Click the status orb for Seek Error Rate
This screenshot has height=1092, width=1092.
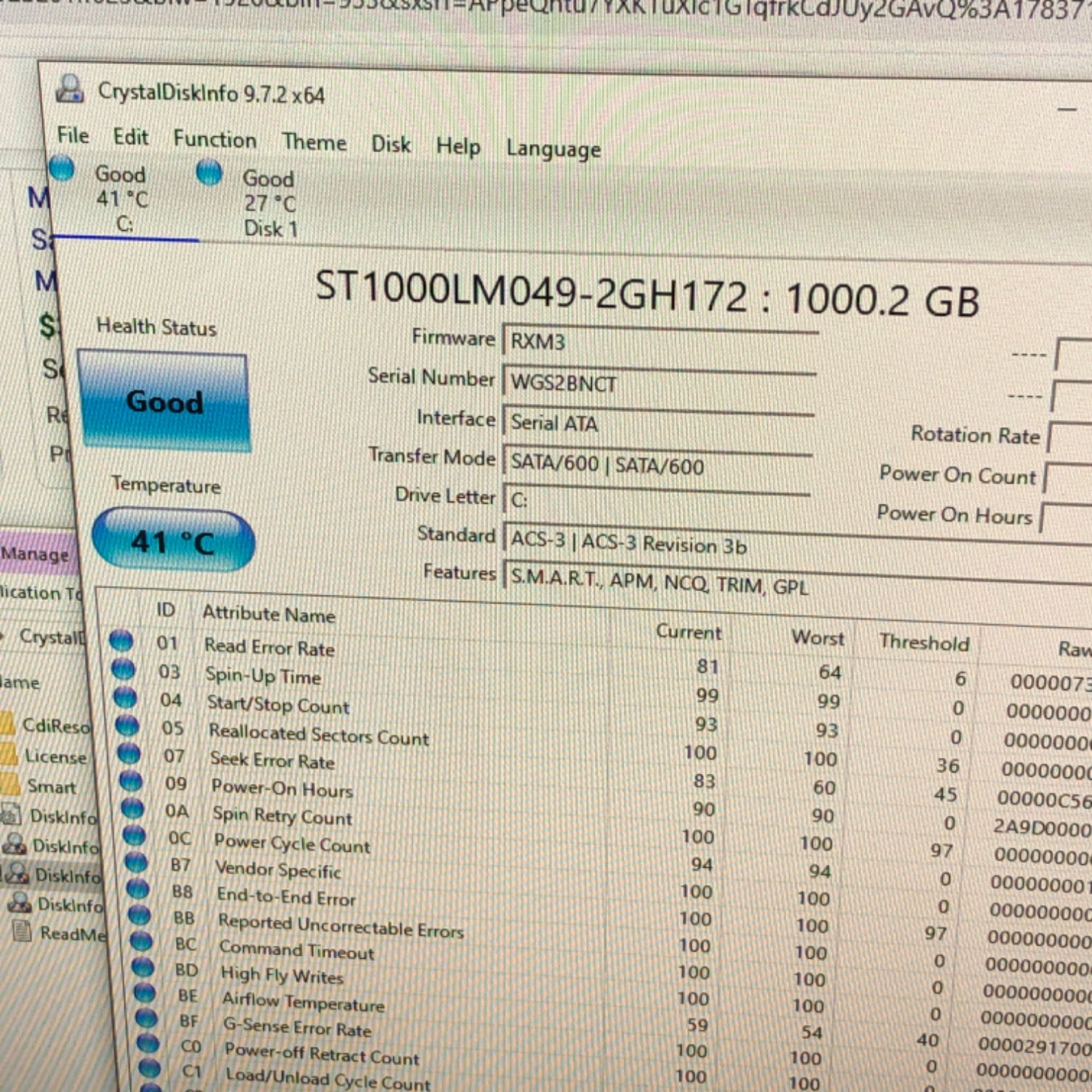[129, 753]
